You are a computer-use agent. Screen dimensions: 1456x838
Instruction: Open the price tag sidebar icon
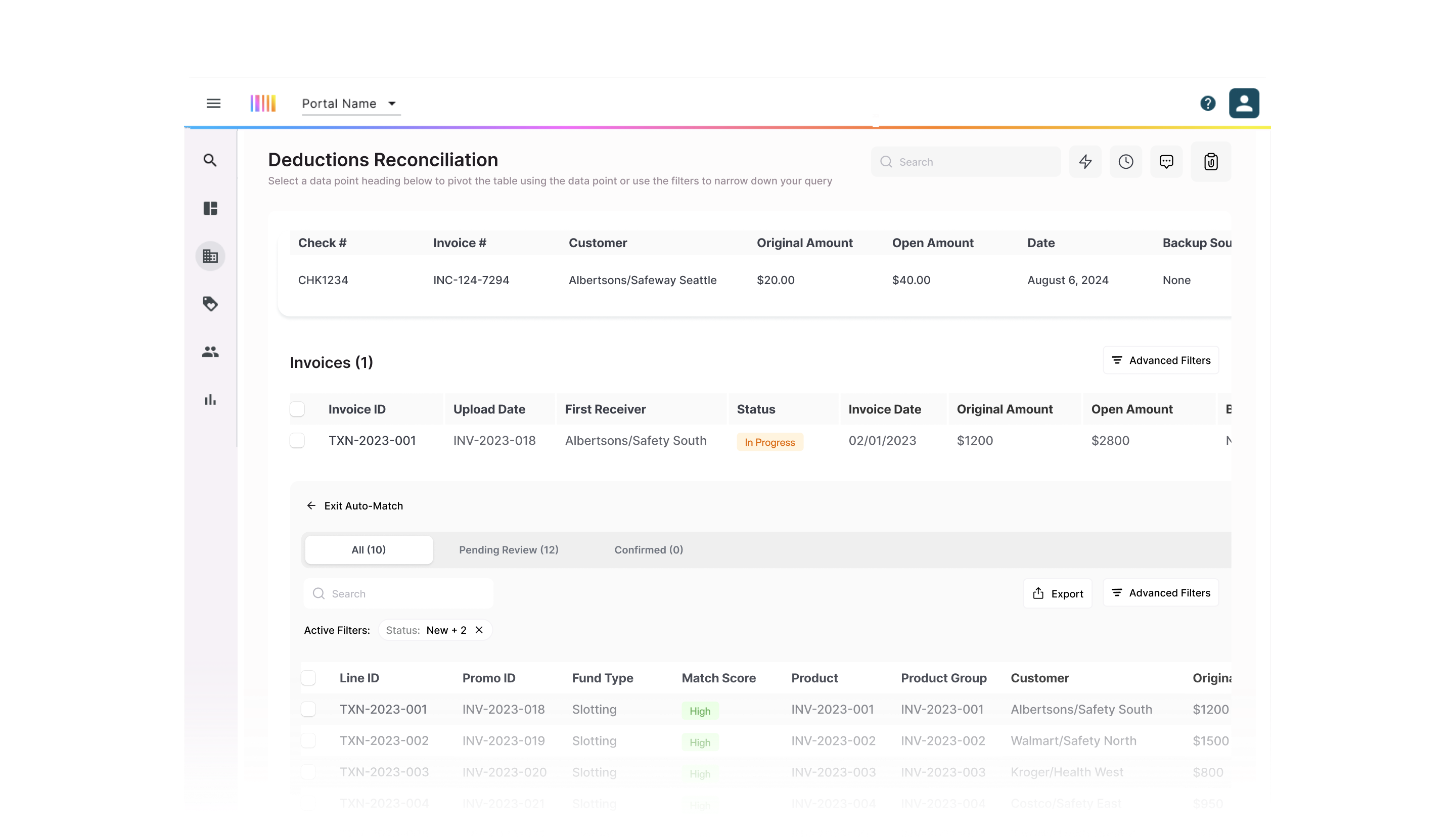click(210, 304)
